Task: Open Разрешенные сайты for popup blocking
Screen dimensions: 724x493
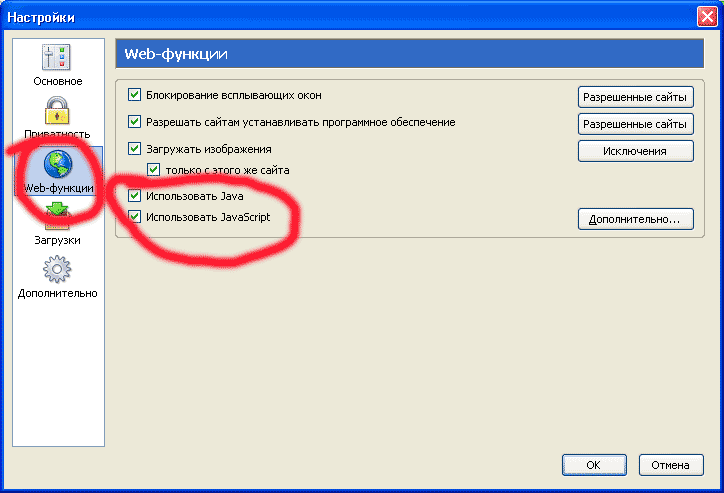Action: pyautogui.click(x=635, y=97)
